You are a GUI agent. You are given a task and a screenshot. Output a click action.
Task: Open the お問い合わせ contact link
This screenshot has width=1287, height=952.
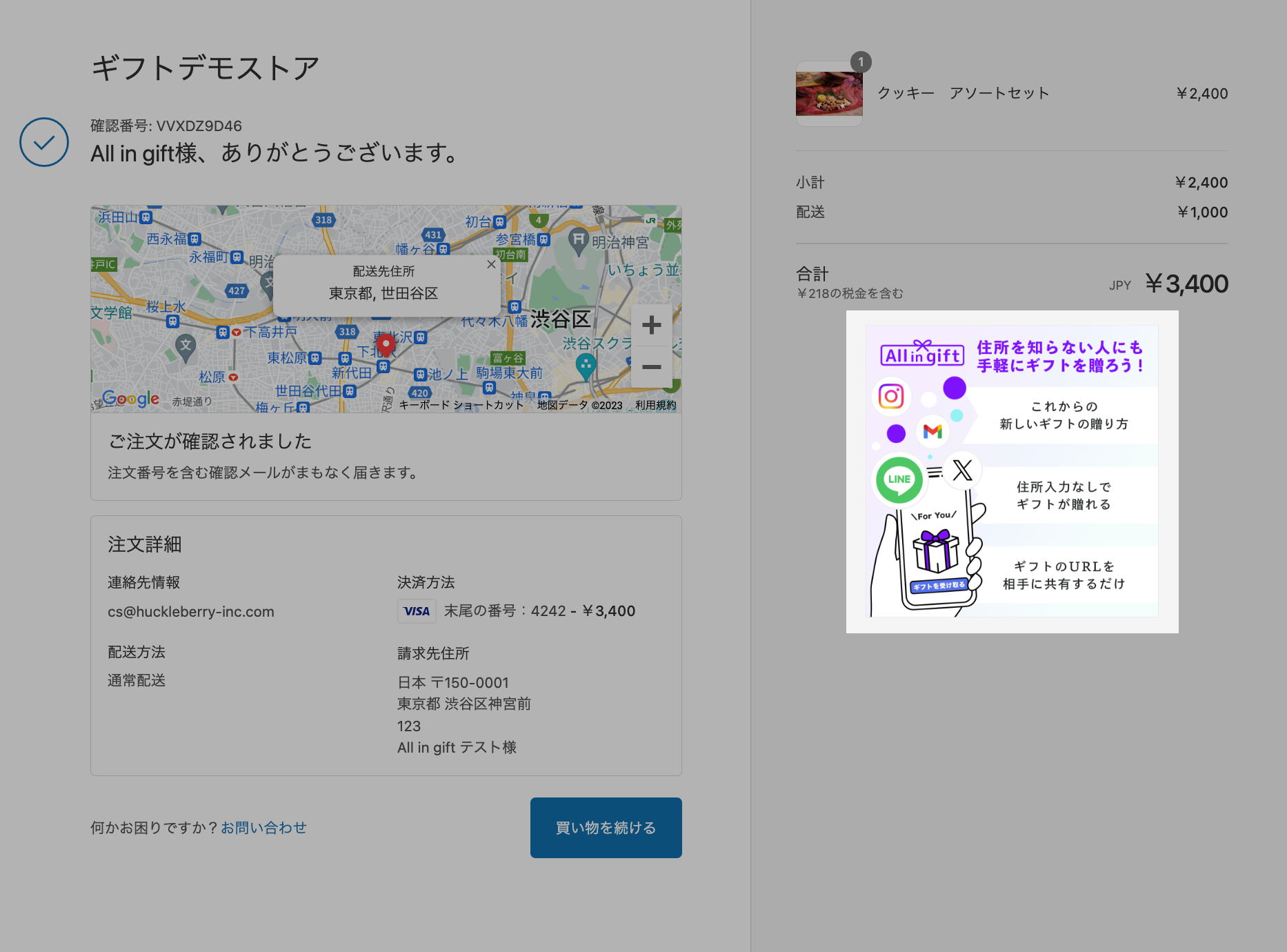tap(263, 828)
